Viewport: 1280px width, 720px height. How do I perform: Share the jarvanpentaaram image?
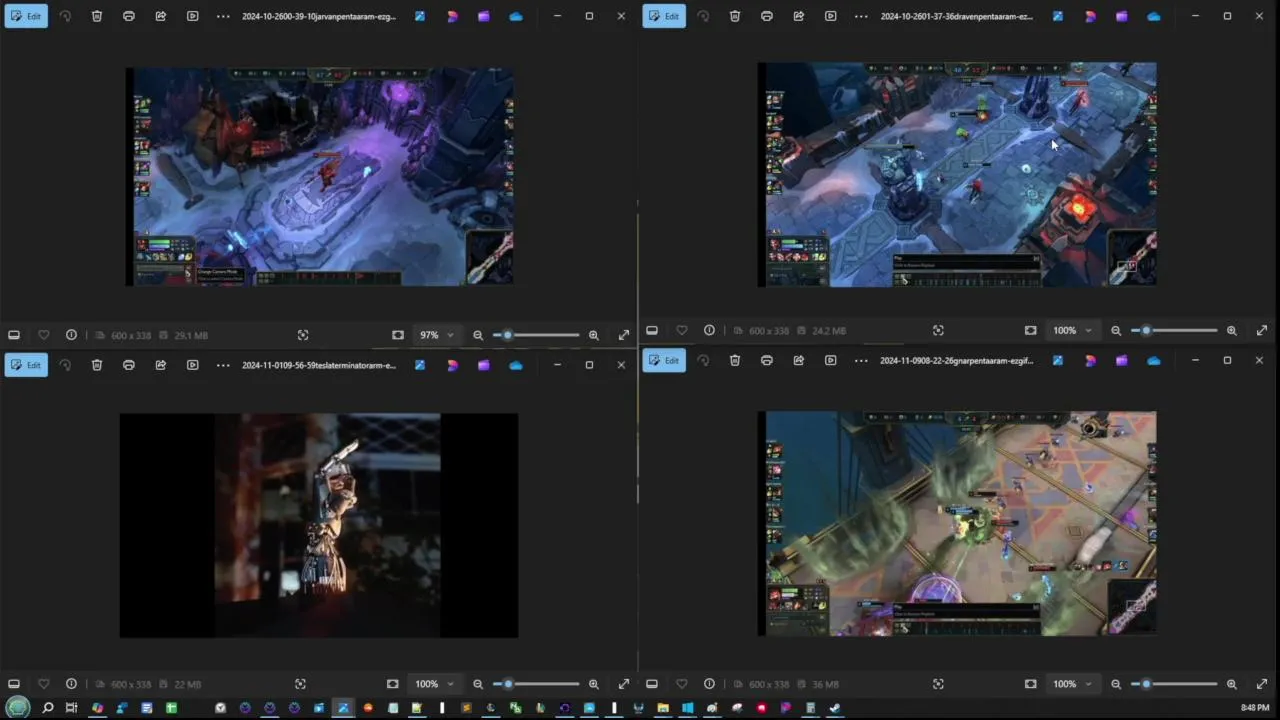[161, 16]
